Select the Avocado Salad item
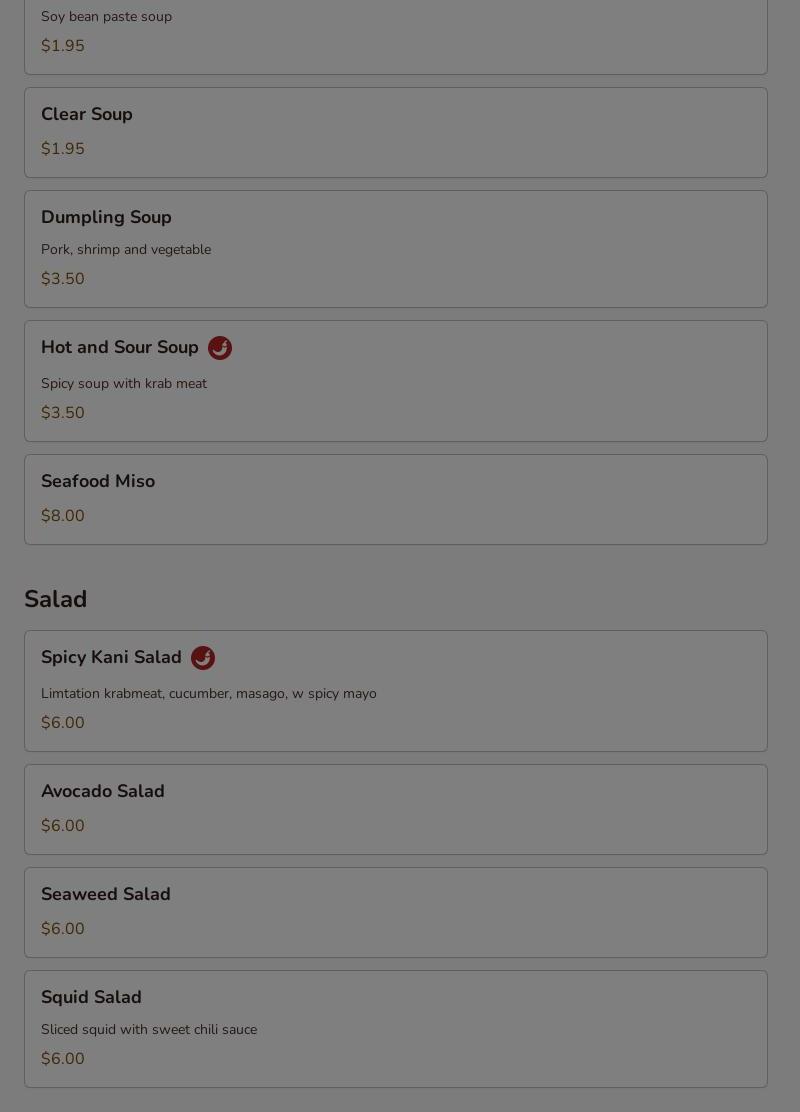Screen dimensions: 800x1112 point(396,809)
